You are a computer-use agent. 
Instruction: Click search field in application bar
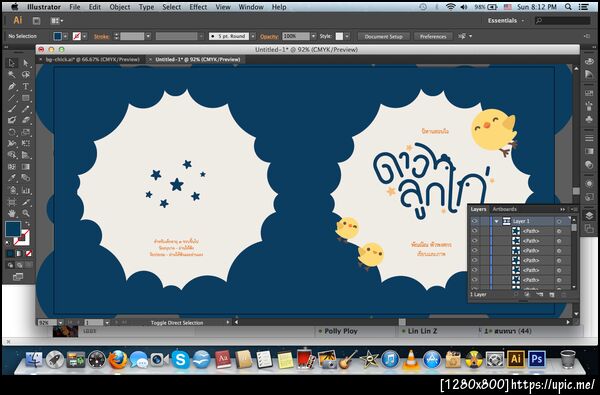pos(562,21)
